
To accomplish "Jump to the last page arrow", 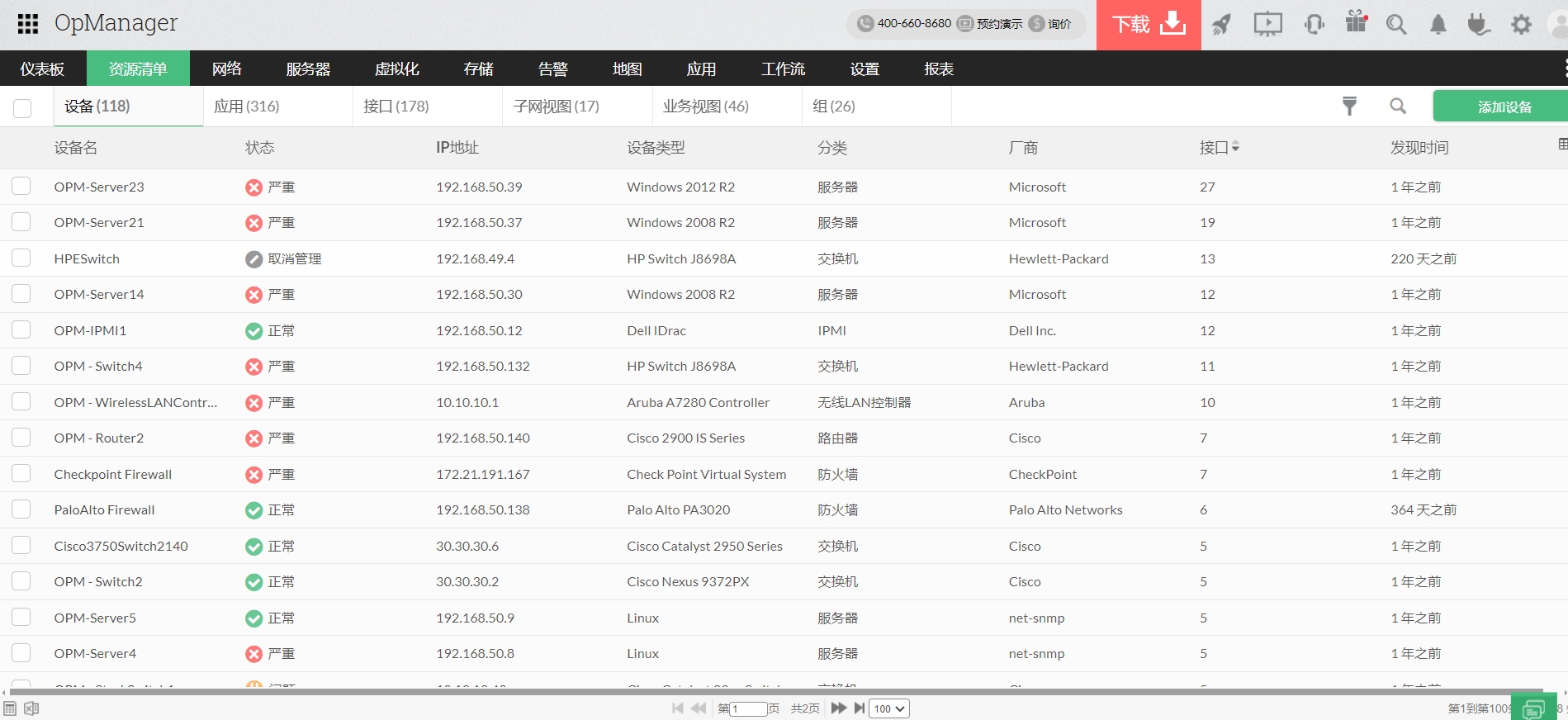I will tap(860, 708).
